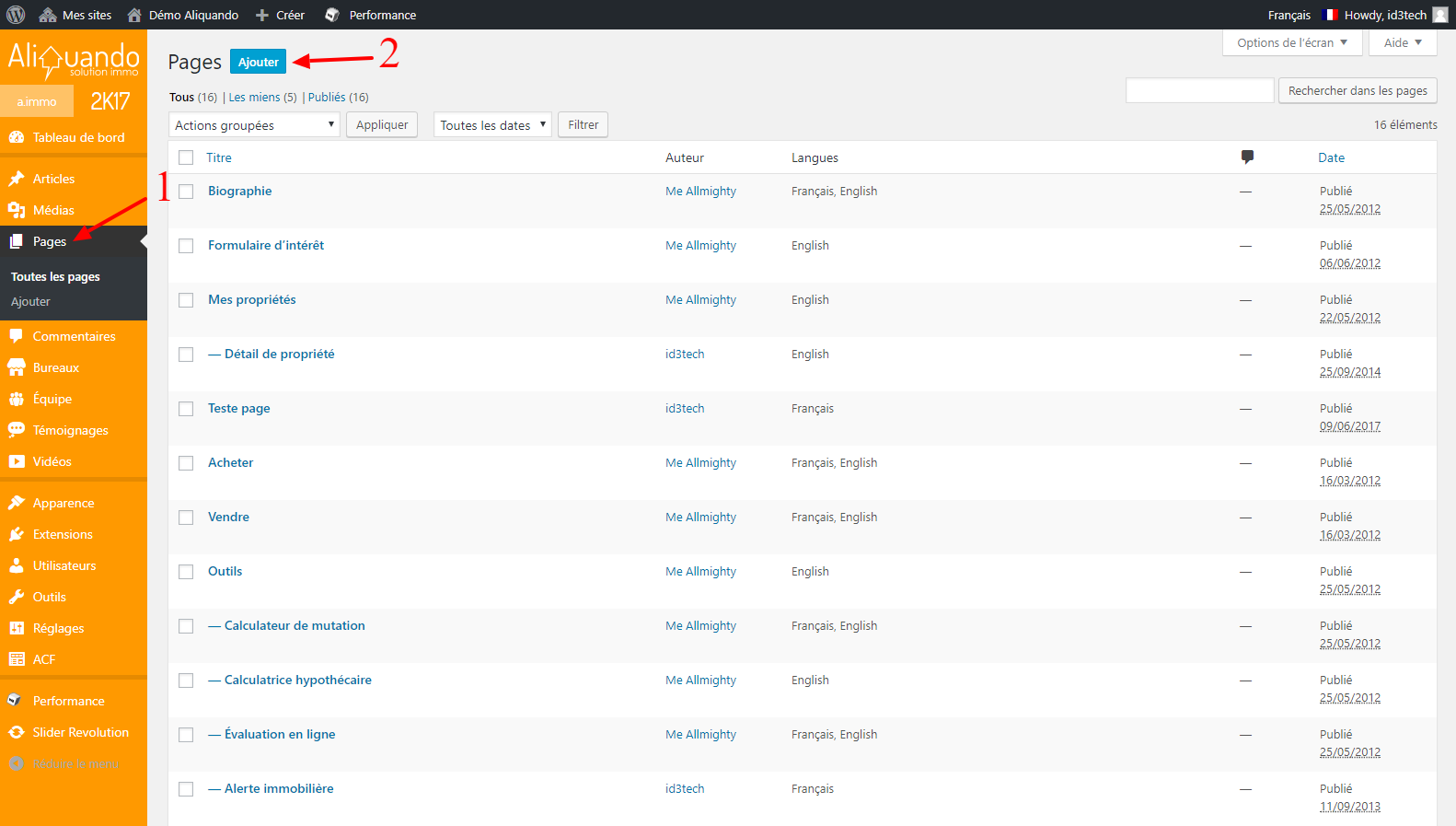Check the Acheter row checkbox
The height and width of the screenshot is (826, 1456).
186,463
